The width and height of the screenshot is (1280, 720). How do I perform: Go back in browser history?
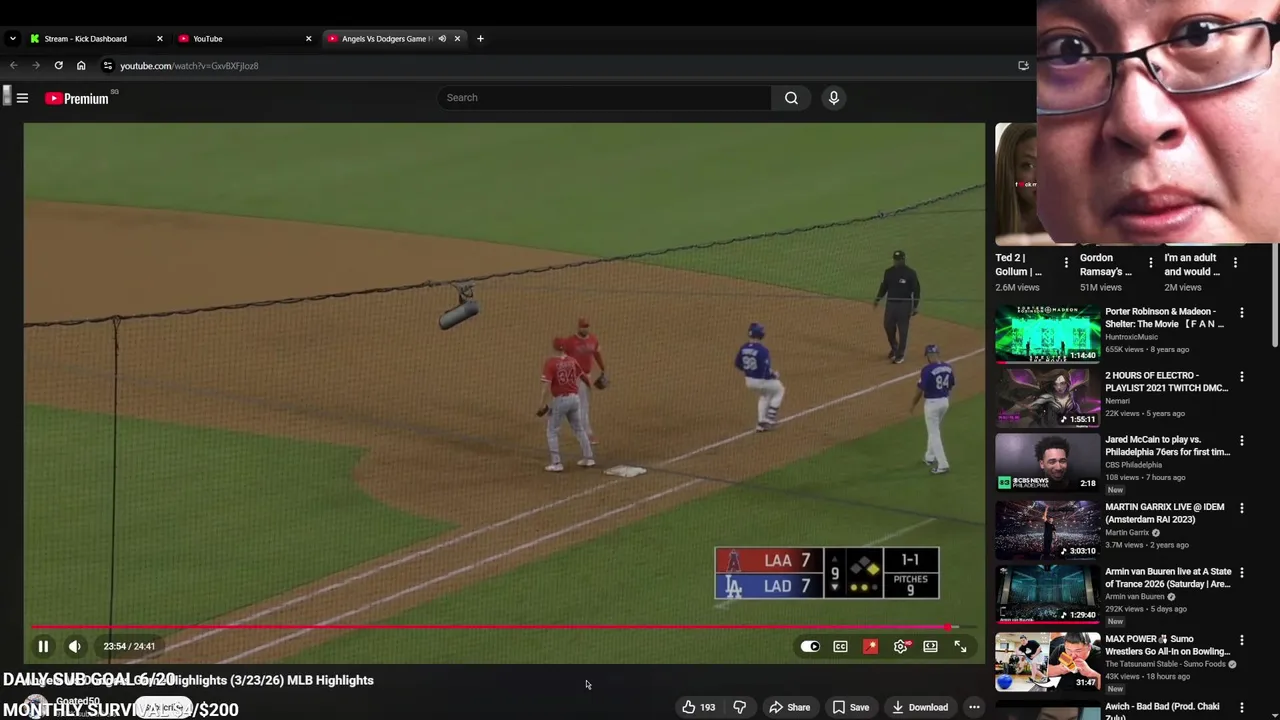point(13,66)
